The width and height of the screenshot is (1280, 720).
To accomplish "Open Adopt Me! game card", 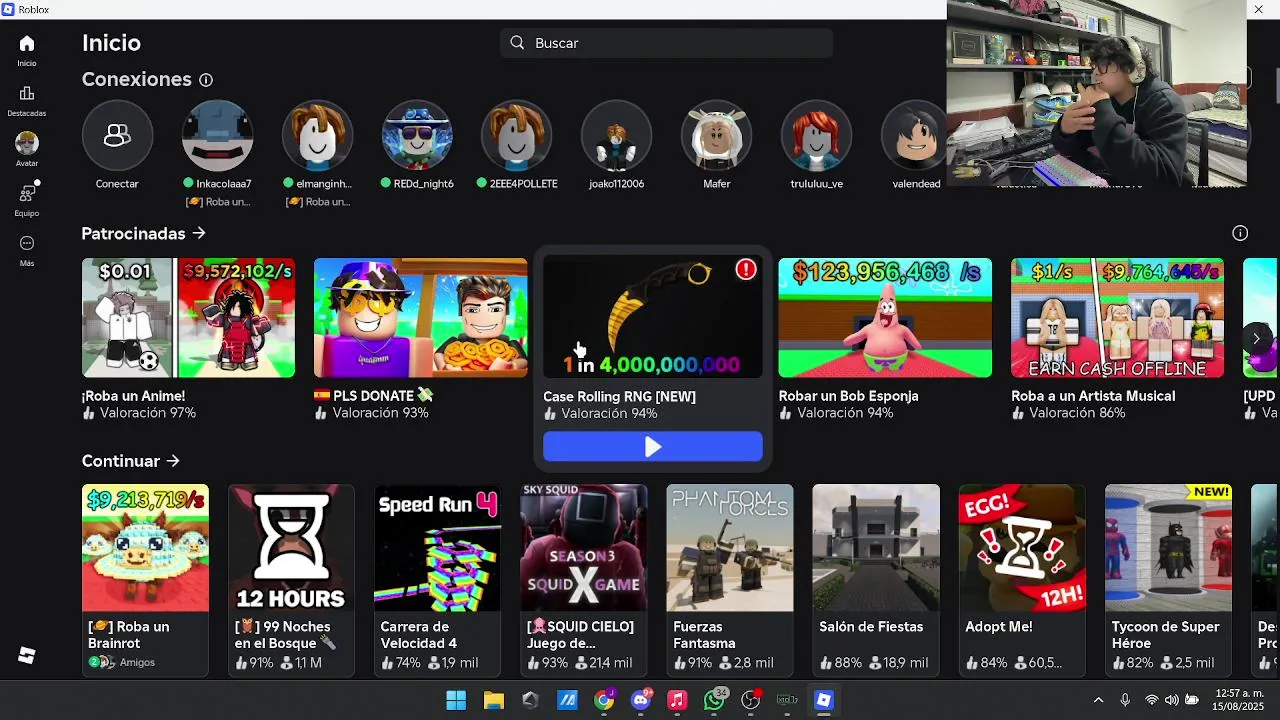I will (x=1022, y=580).
